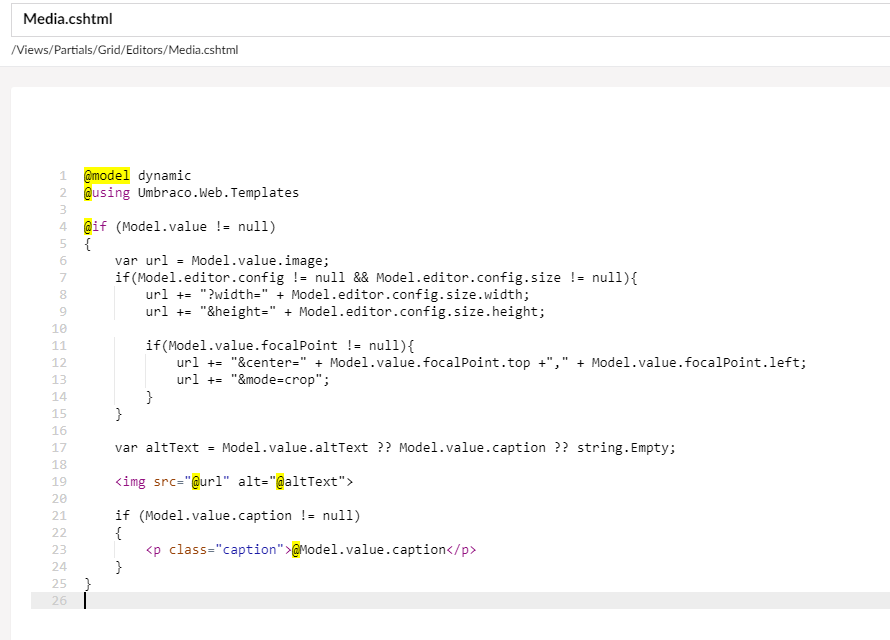Screen dimensions: 890x640
Task: Click the '?width=' url line
Action: click(338, 295)
